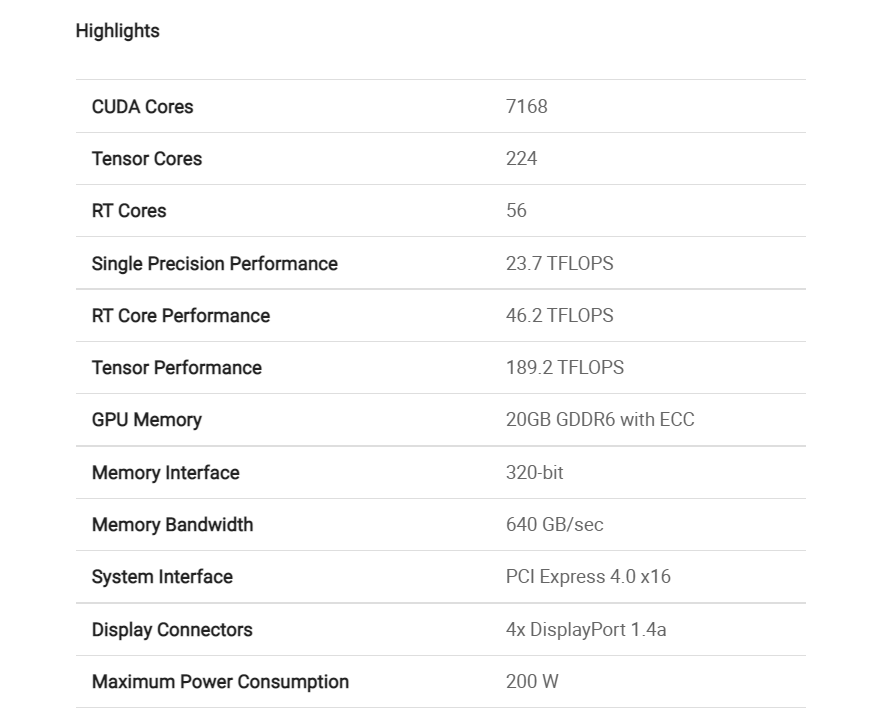Viewport: 872px width, 724px height.
Task: Click the Tensor Performance label
Action: pyautogui.click(x=176, y=367)
